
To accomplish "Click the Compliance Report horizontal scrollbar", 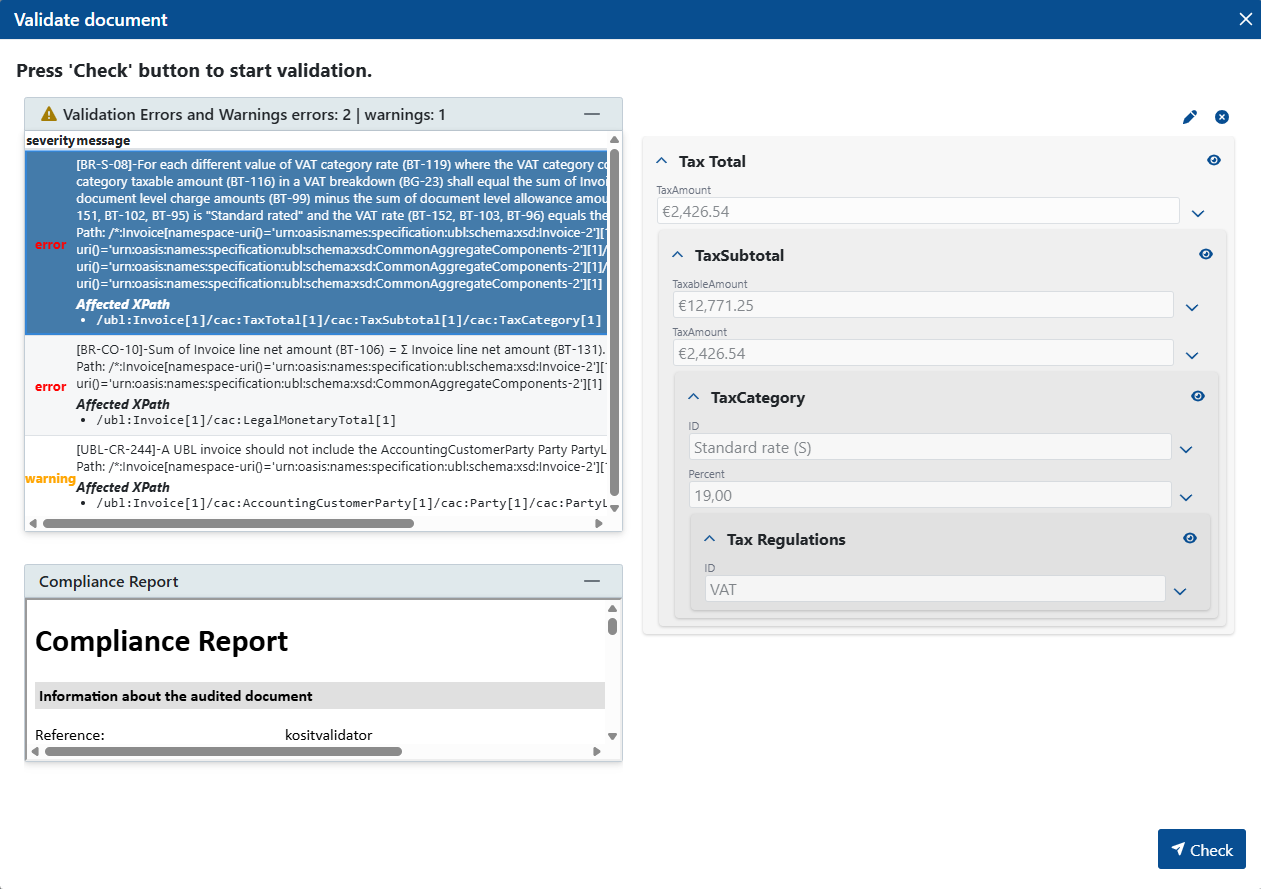I will click(223, 751).
